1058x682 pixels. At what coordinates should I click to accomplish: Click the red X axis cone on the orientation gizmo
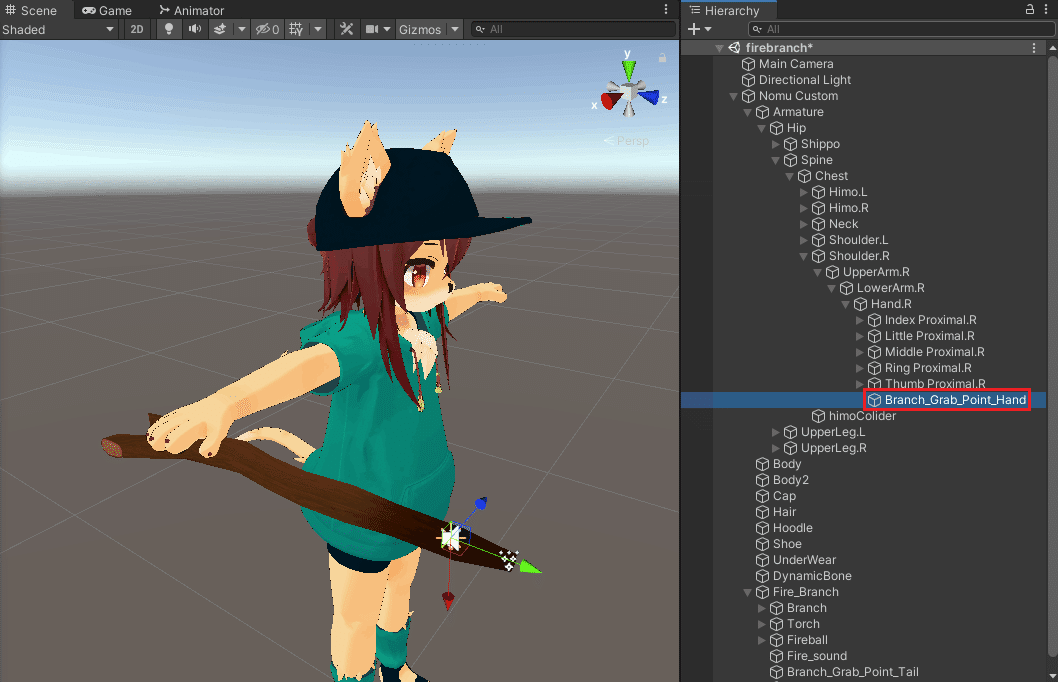click(611, 101)
